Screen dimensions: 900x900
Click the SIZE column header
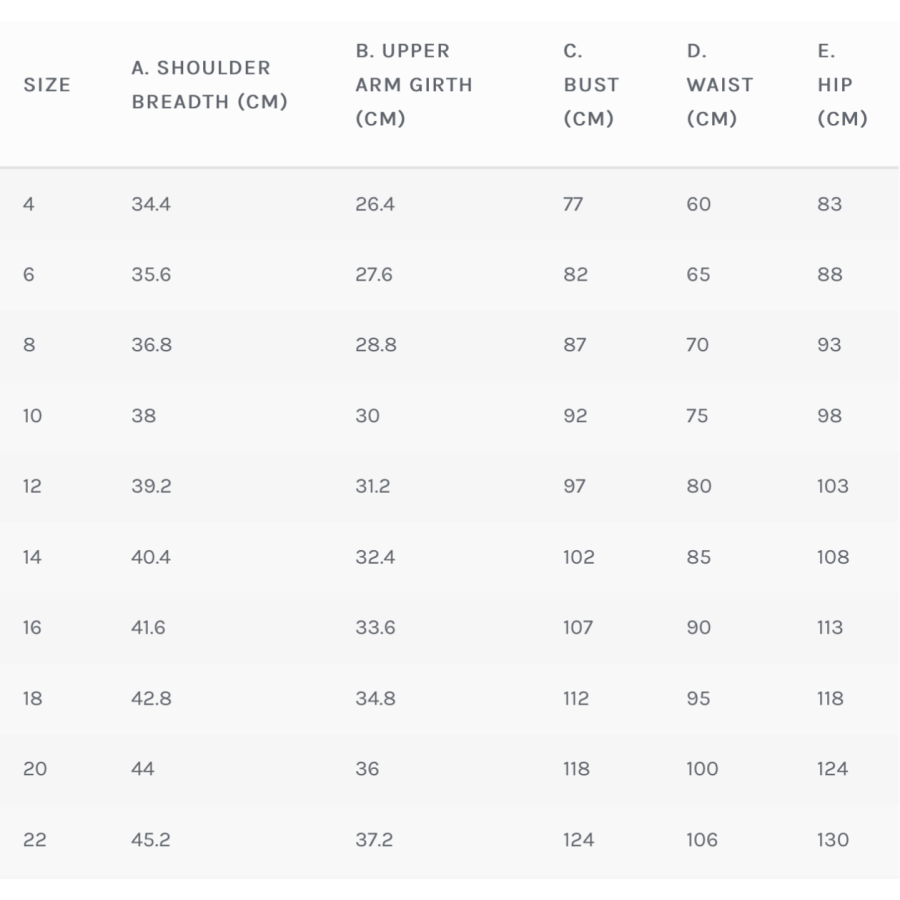pyautogui.click(x=47, y=85)
